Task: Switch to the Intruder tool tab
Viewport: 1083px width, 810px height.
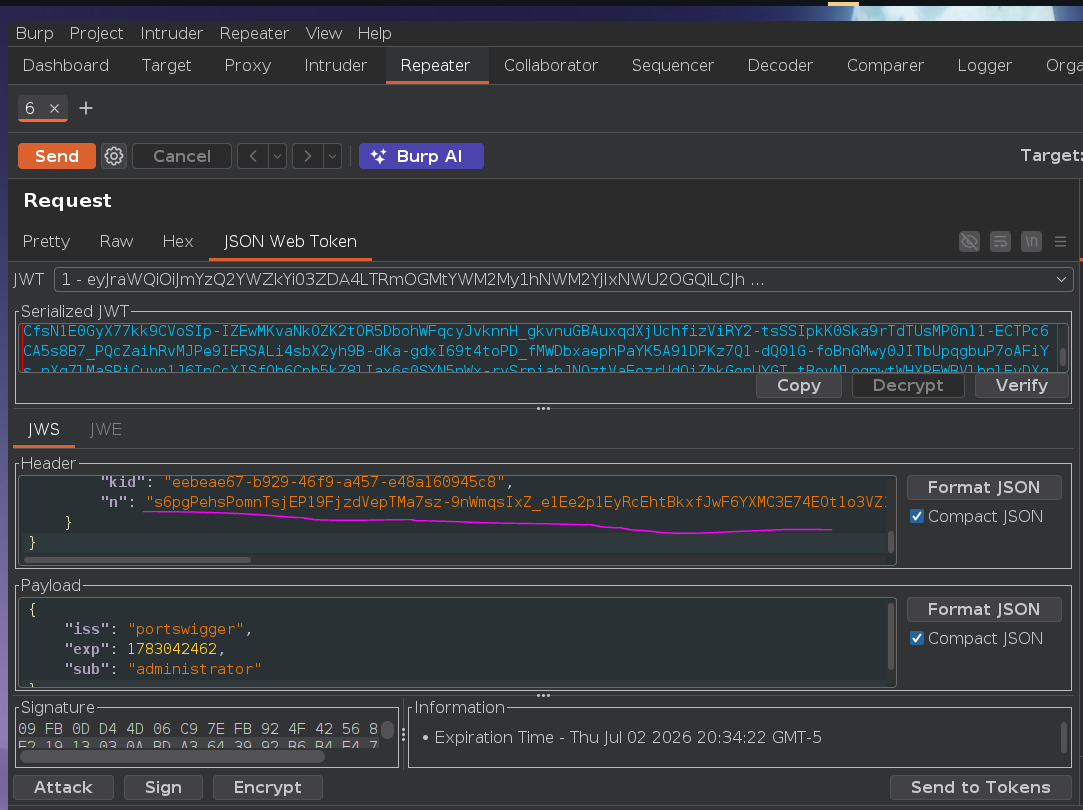Action: (x=336, y=66)
